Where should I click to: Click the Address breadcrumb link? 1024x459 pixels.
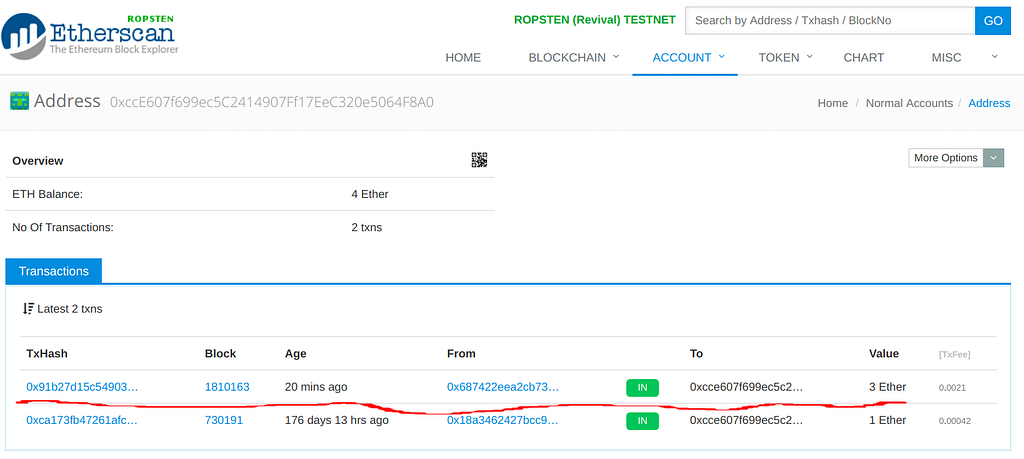click(x=989, y=103)
